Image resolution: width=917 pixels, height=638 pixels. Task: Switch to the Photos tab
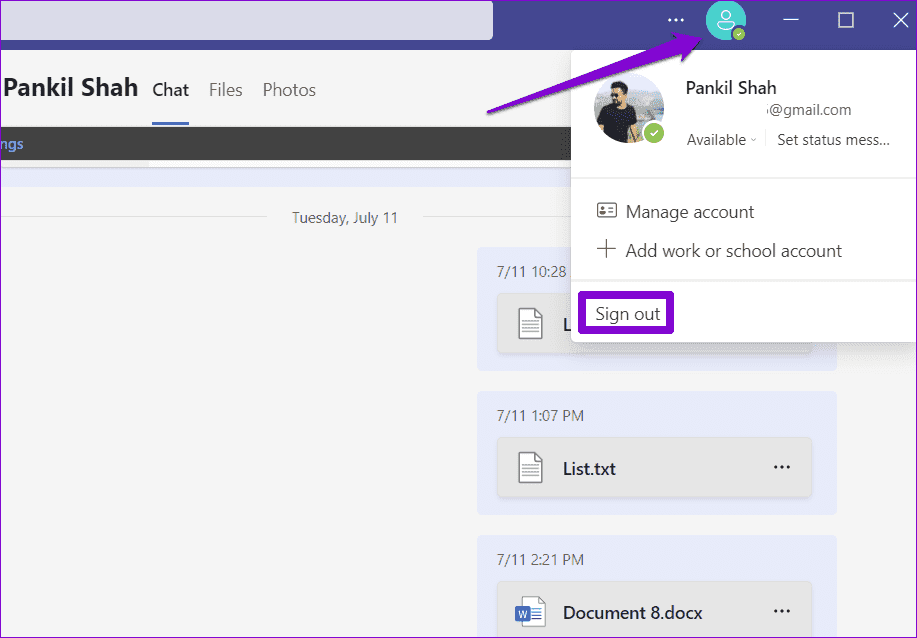pos(289,90)
